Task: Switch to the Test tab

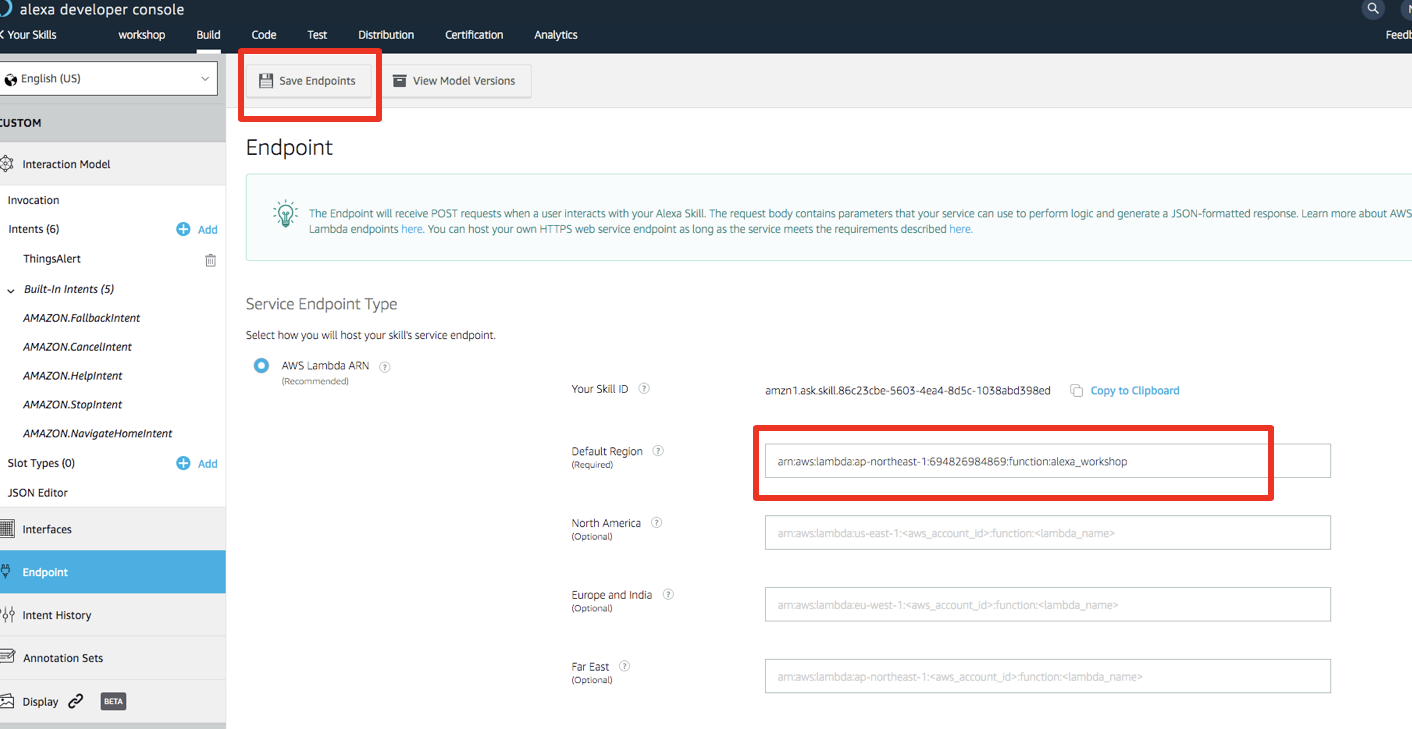Action: coord(317,35)
